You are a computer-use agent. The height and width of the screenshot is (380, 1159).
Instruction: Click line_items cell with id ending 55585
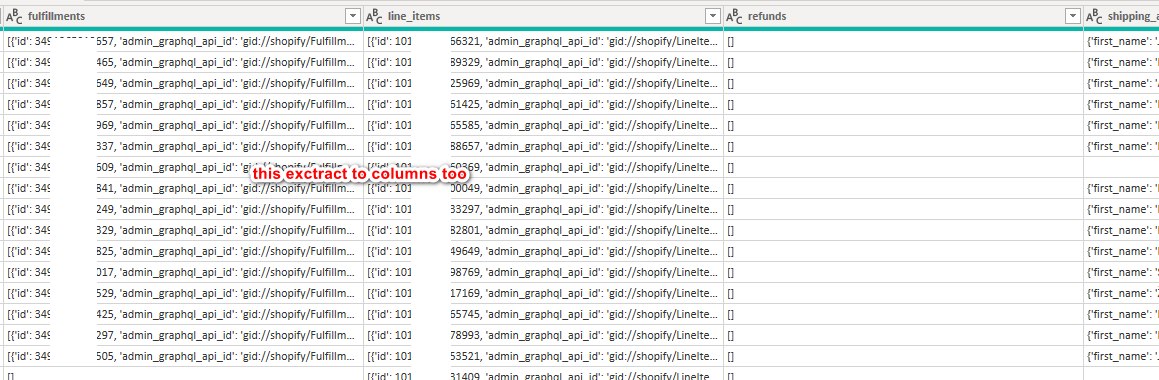click(x=543, y=126)
